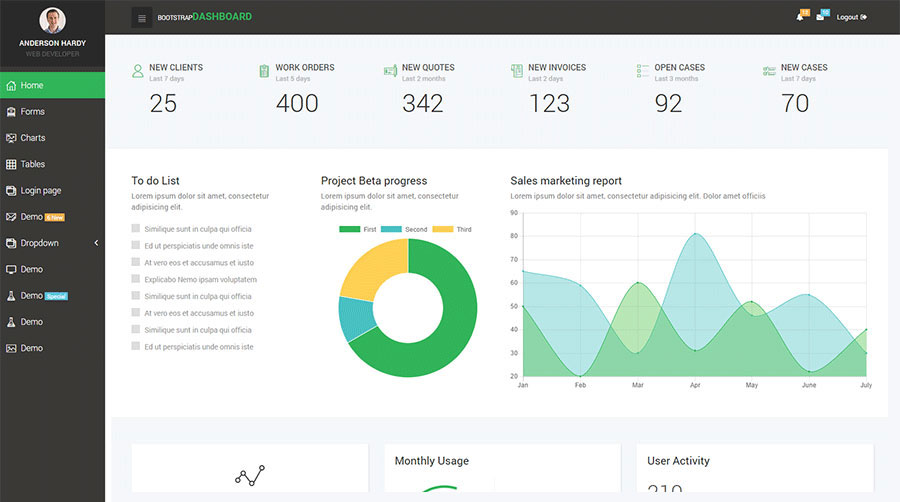Open the notifications bell icon
This screenshot has height=502, width=900.
click(800, 16)
